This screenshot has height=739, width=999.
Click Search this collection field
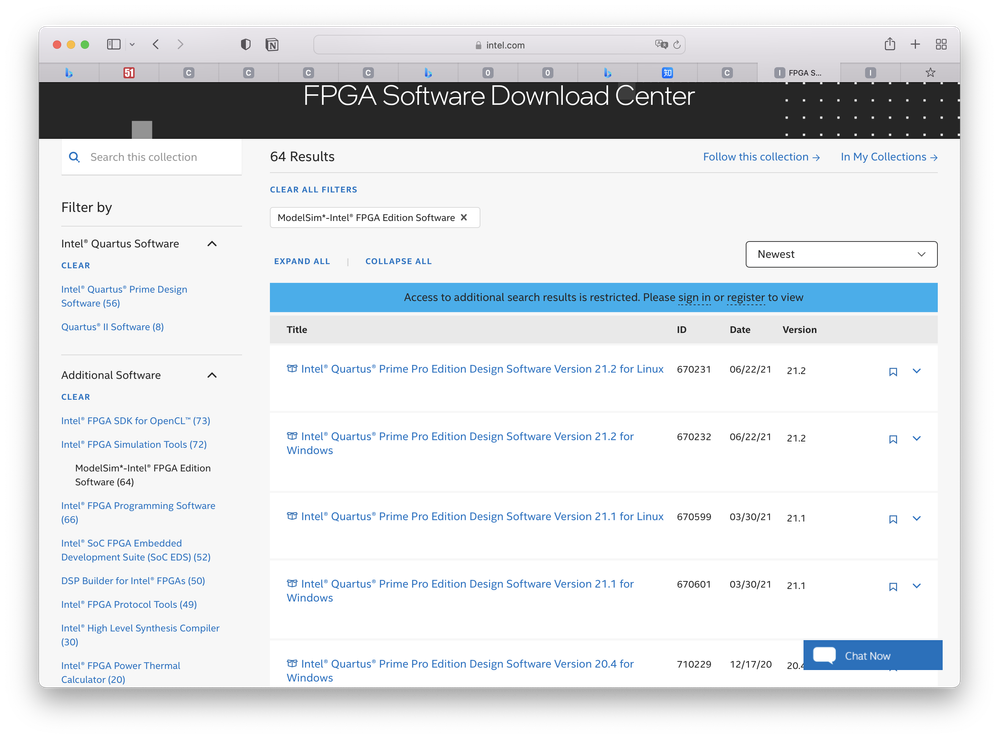coord(152,157)
